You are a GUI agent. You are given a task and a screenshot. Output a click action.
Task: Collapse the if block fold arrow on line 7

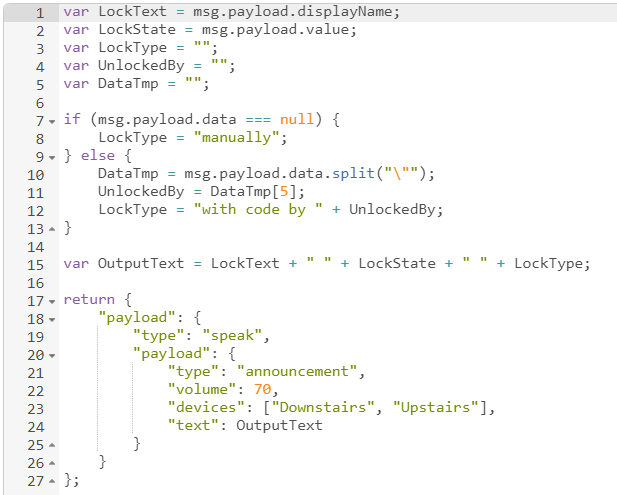(52, 120)
